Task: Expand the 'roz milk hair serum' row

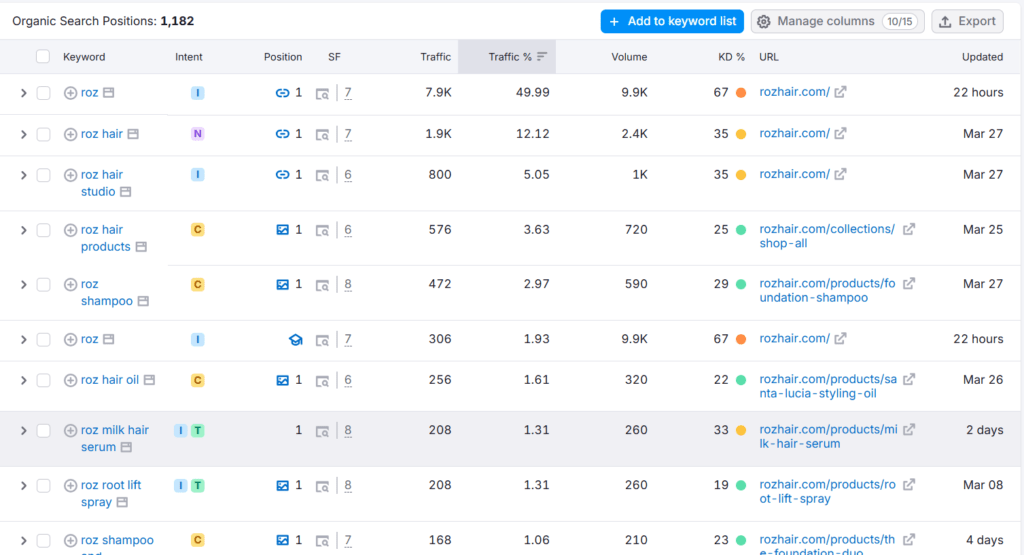Action: coord(24,430)
